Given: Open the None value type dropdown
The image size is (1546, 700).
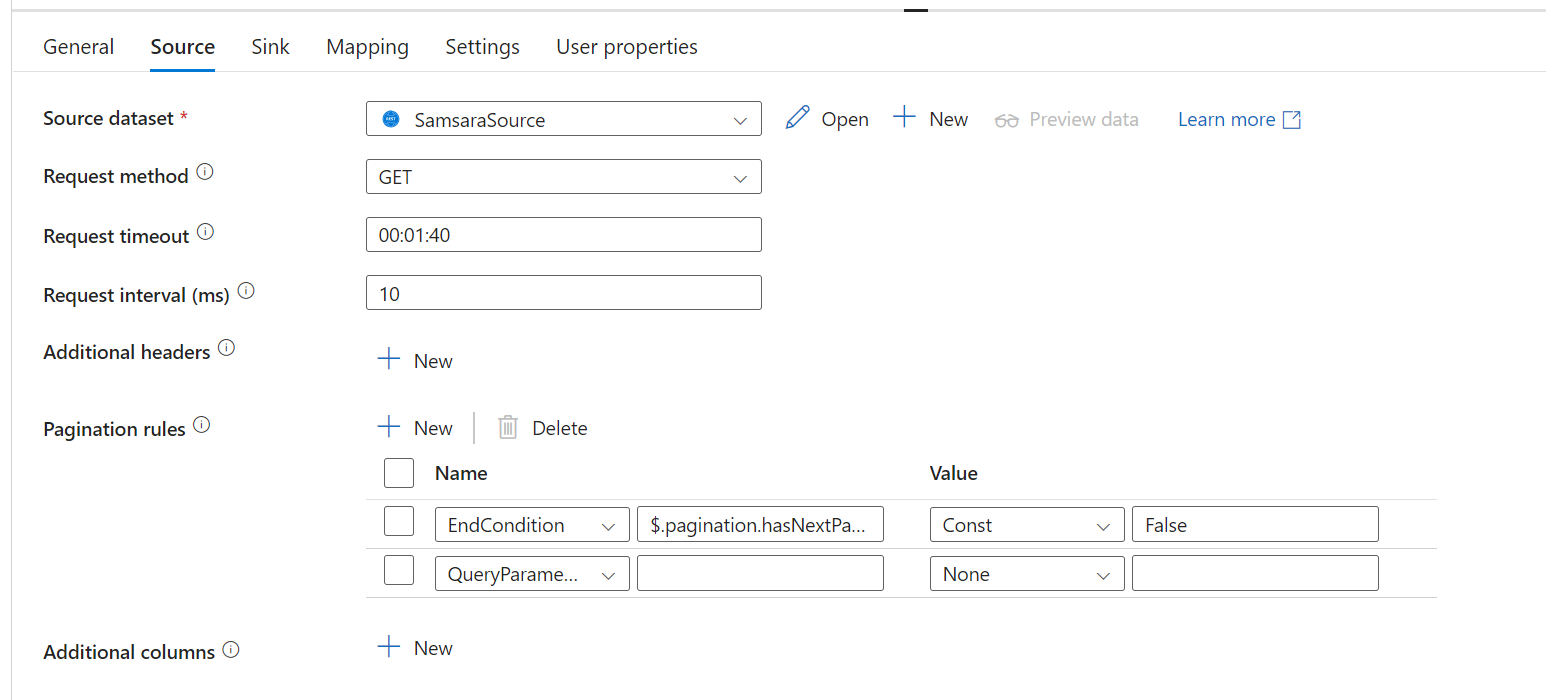Looking at the screenshot, I should click(x=1027, y=574).
